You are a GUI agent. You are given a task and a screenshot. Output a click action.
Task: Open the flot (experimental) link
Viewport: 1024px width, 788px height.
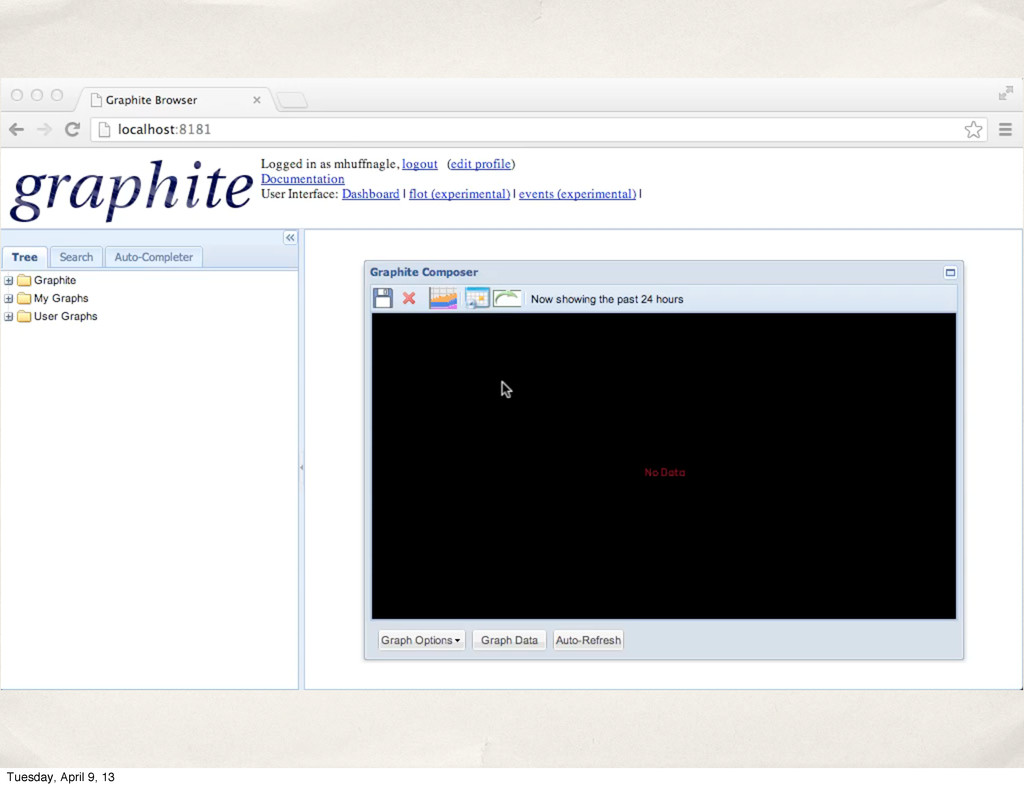pos(459,194)
